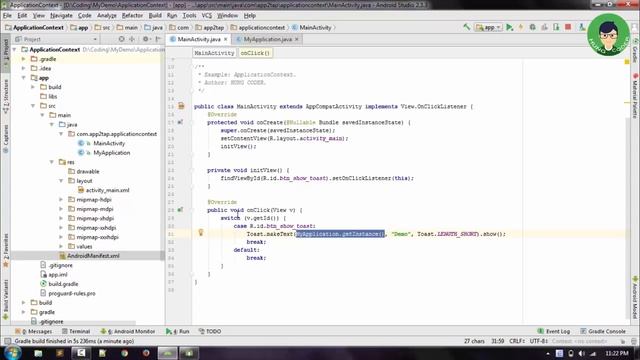Open the VCS menu
The height and width of the screenshot is (360, 640).
pos(207,16)
